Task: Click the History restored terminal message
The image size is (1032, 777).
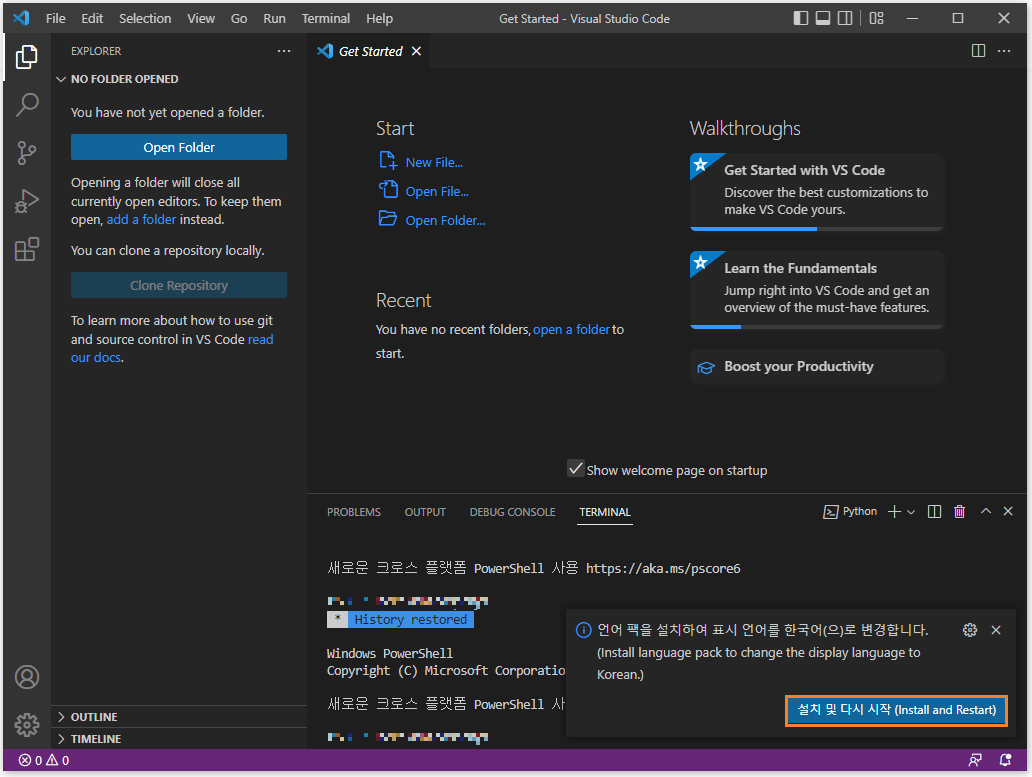Action: coord(410,620)
